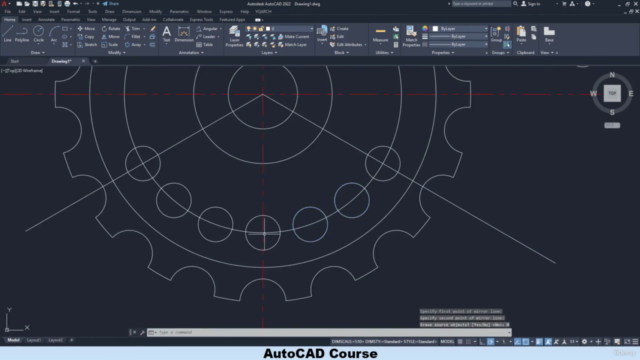Select the Polyline tool
This screenshot has width=640, height=360.
22,34
